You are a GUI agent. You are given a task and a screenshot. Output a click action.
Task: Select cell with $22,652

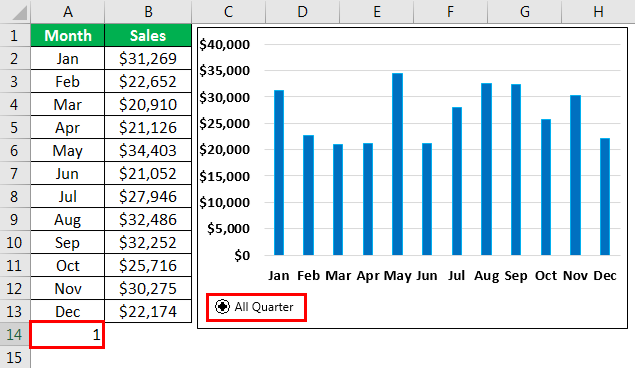click(148, 81)
